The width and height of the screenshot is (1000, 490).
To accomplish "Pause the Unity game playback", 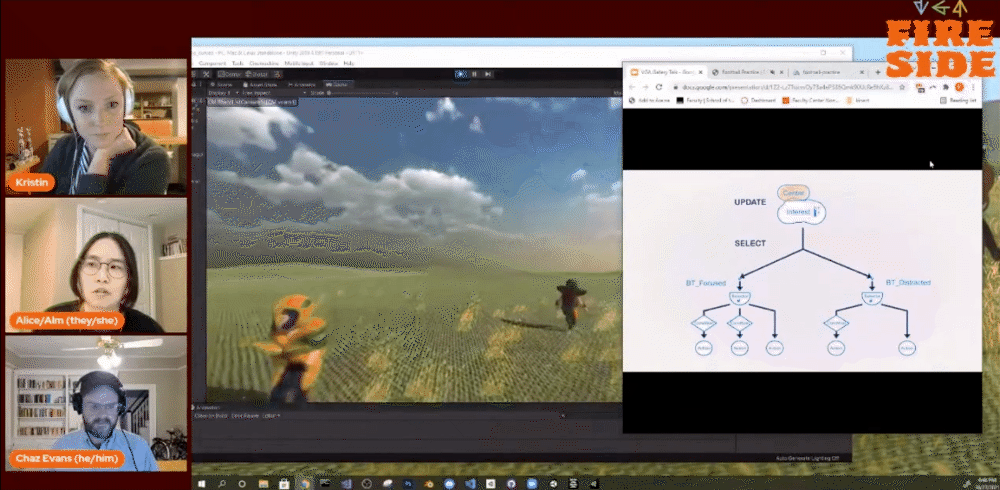I will point(474,74).
